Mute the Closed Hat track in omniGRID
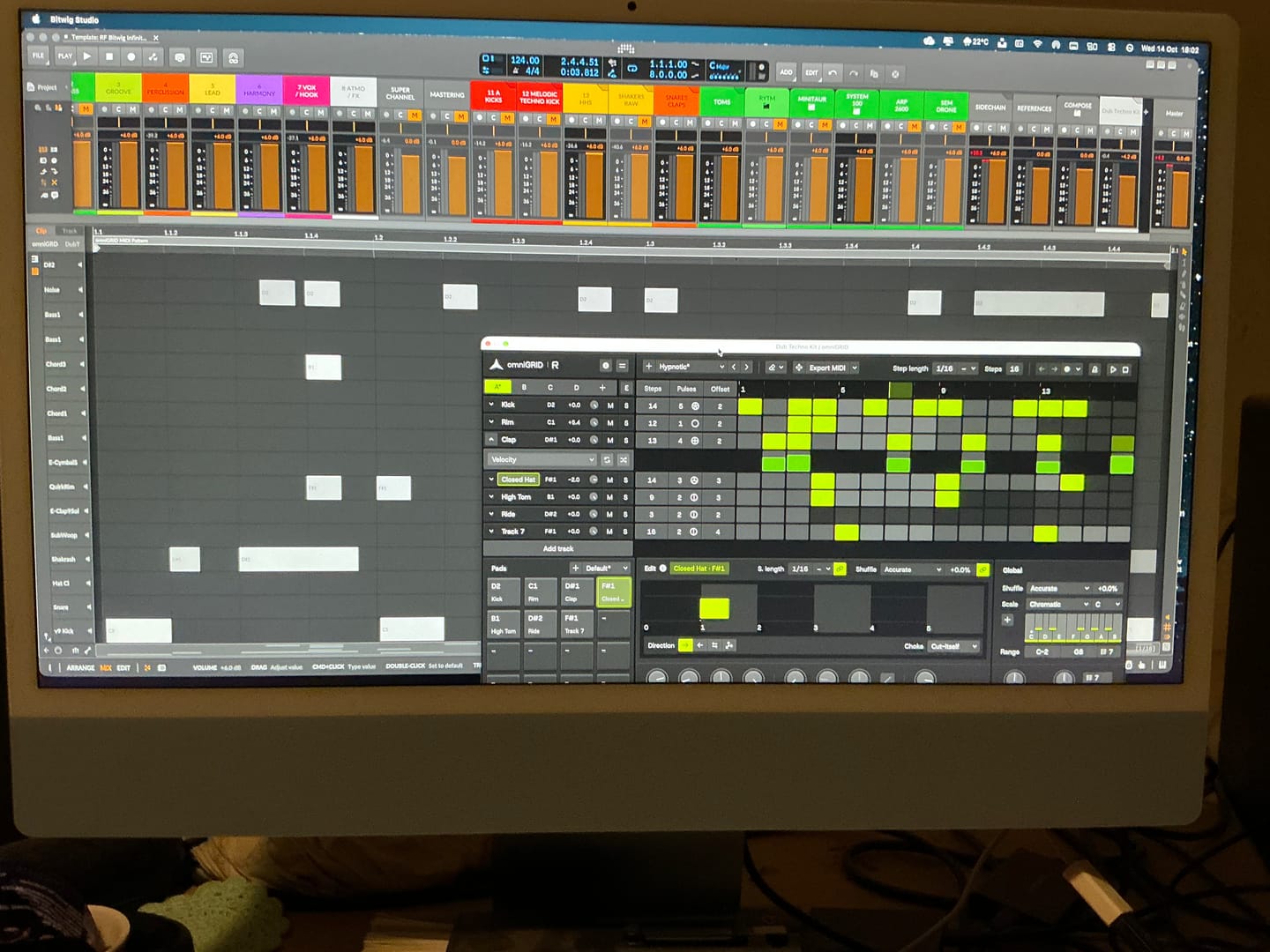The width and height of the screenshot is (1270, 952). coord(609,480)
